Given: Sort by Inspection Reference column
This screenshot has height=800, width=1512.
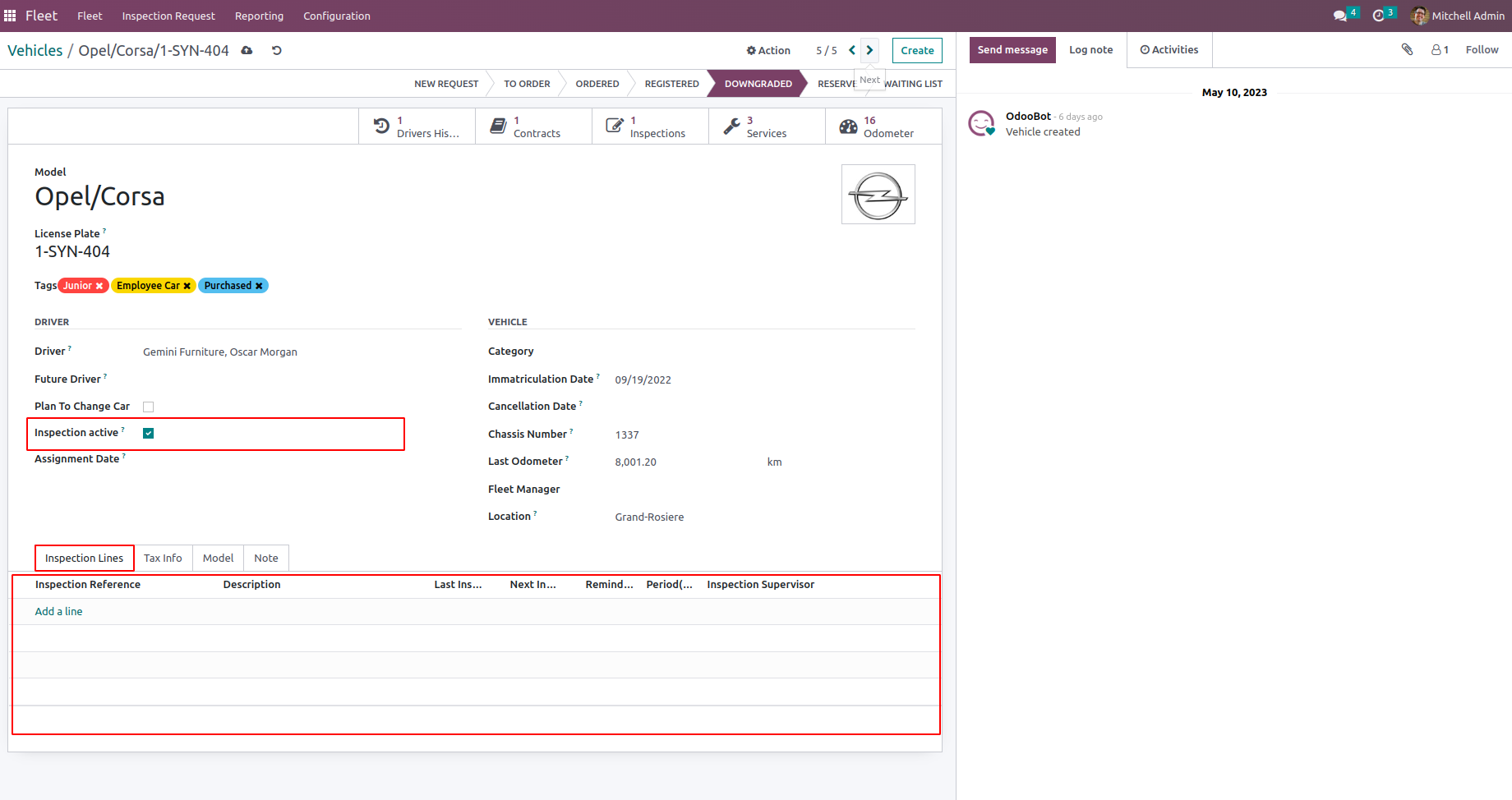Looking at the screenshot, I should pyautogui.click(x=88, y=585).
